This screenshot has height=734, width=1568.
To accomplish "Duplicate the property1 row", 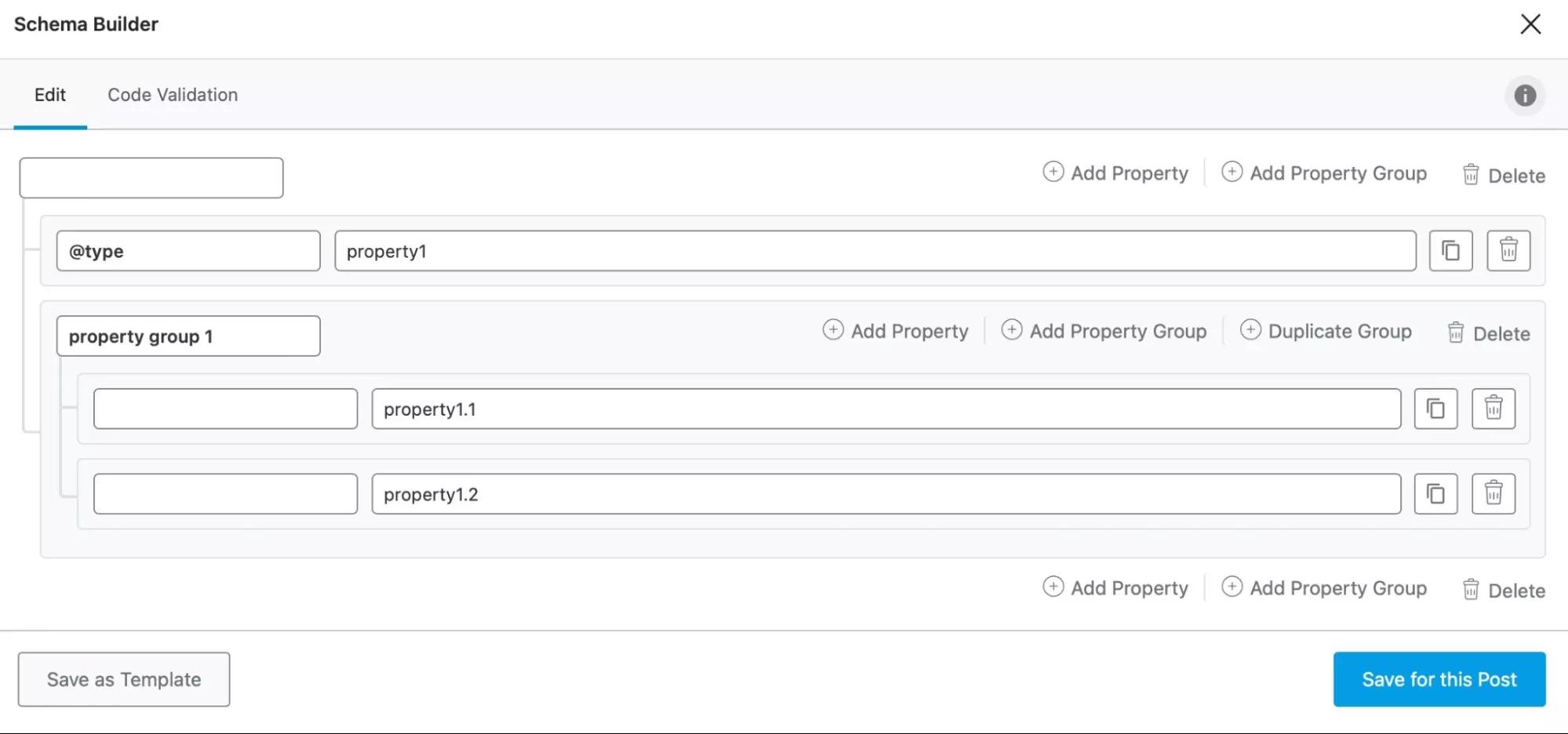I will [1450, 250].
